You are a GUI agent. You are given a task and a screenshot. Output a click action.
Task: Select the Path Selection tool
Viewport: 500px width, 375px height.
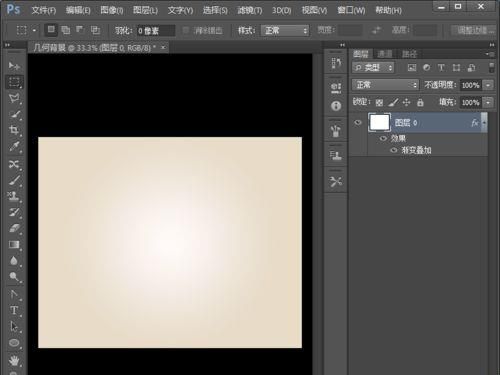click(x=14, y=326)
